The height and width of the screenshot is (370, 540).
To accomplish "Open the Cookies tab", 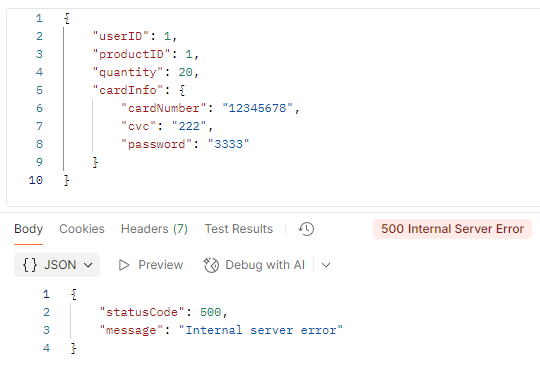I will 82,229.
